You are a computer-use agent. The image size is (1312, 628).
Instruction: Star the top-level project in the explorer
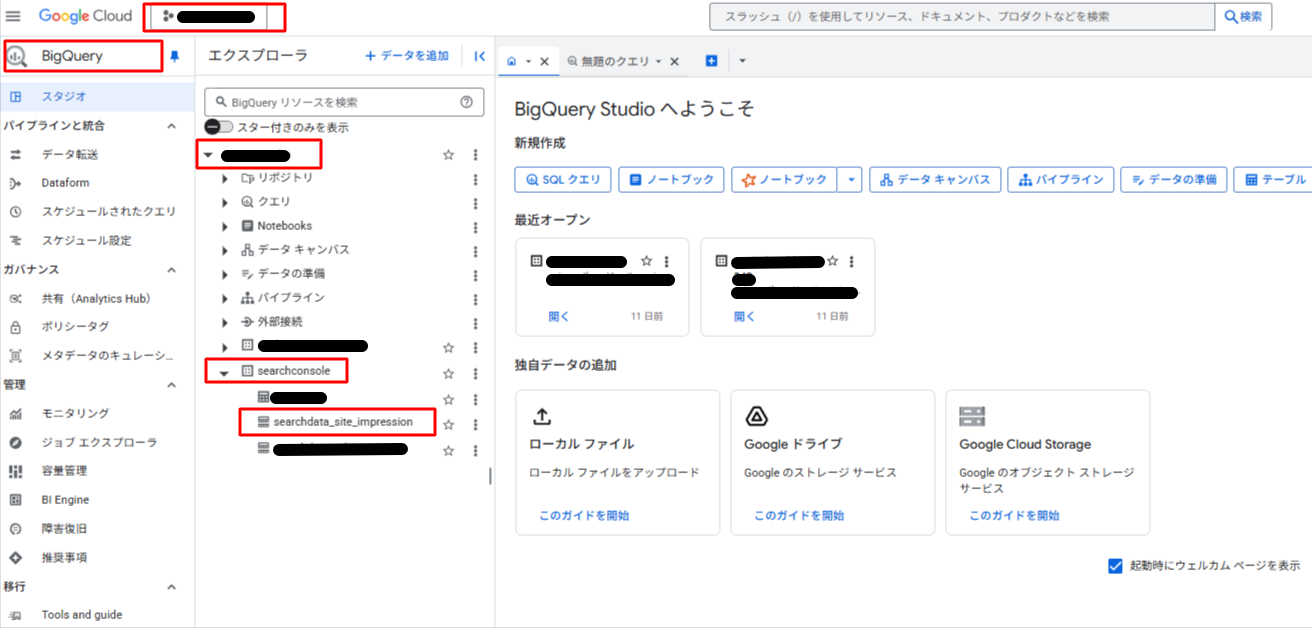[x=449, y=155]
